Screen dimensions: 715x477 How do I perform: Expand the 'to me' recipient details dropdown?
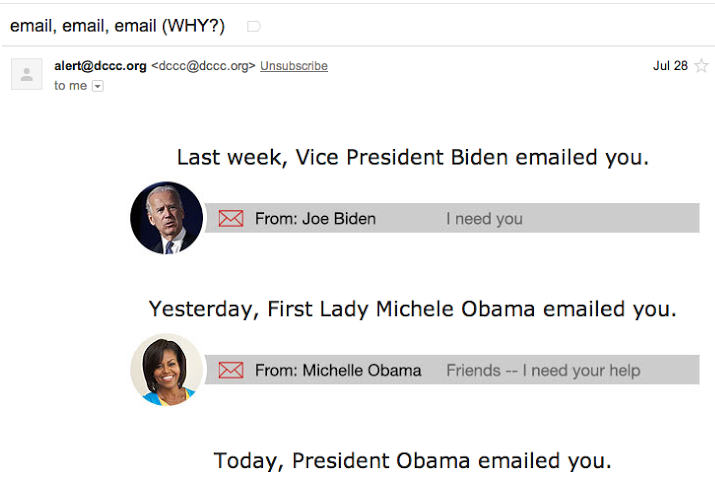[x=98, y=86]
